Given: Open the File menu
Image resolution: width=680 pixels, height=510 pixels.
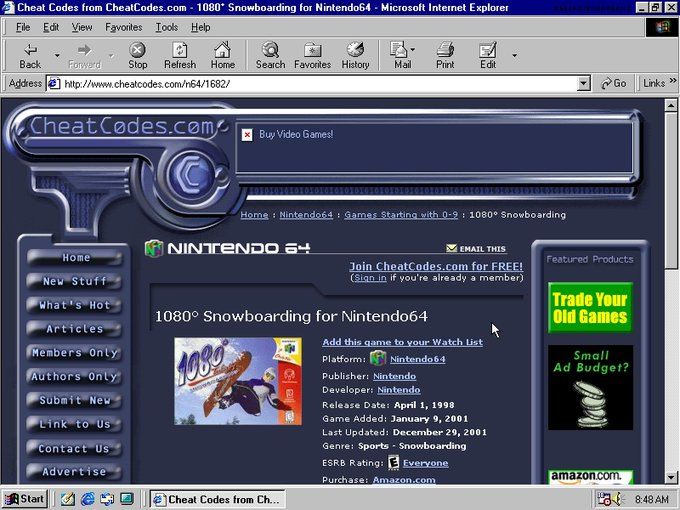Looking at the screenshot, I should point(23,27).
